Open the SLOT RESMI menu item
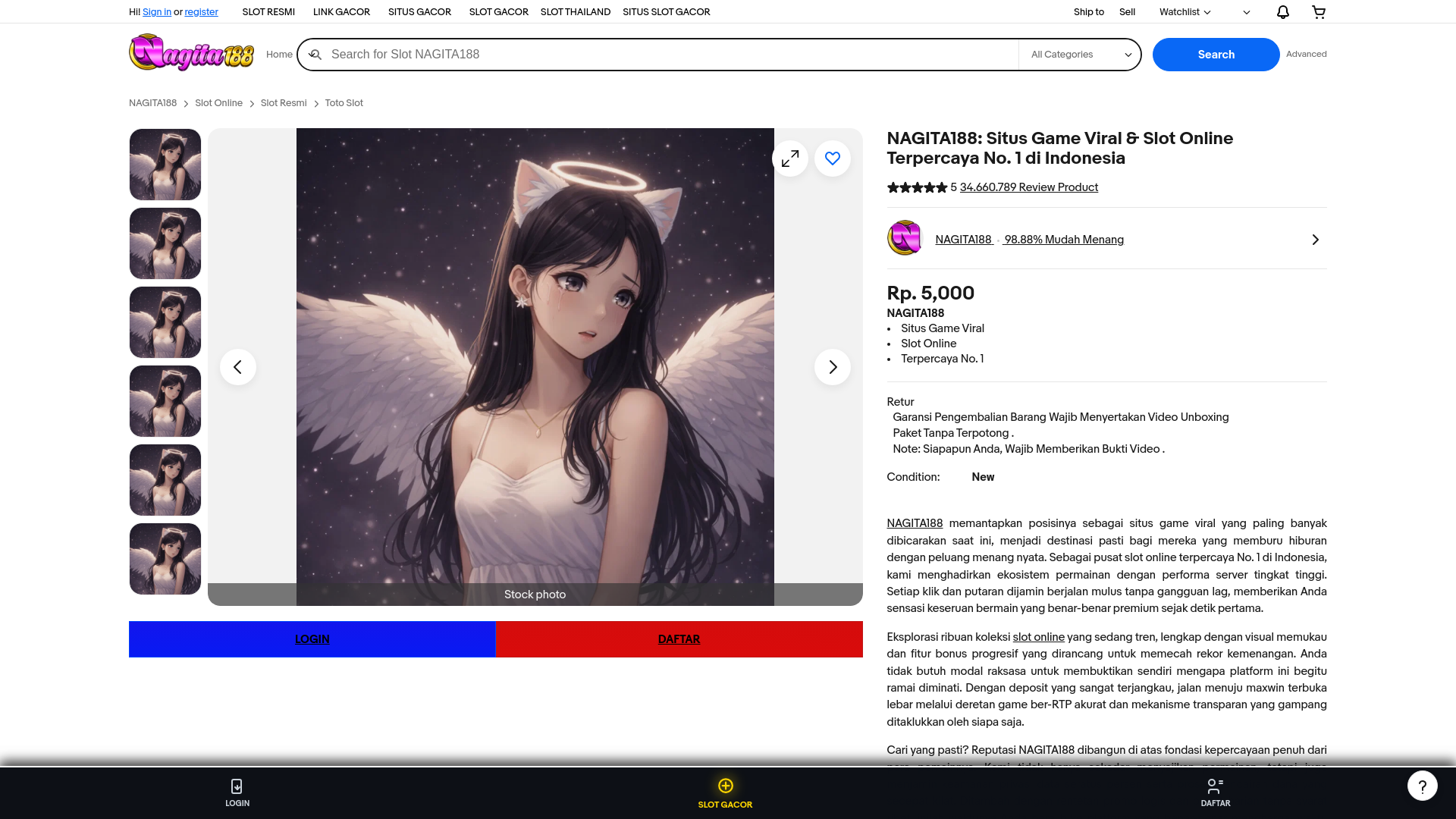Screen dimensions: 1456x819 pos(268,12)
